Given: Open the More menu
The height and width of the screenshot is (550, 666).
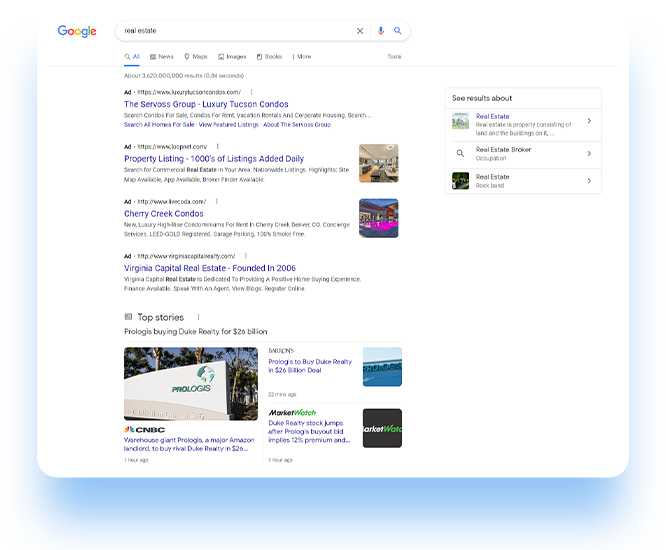Looking at the screenshot, I should pos(302,56).
